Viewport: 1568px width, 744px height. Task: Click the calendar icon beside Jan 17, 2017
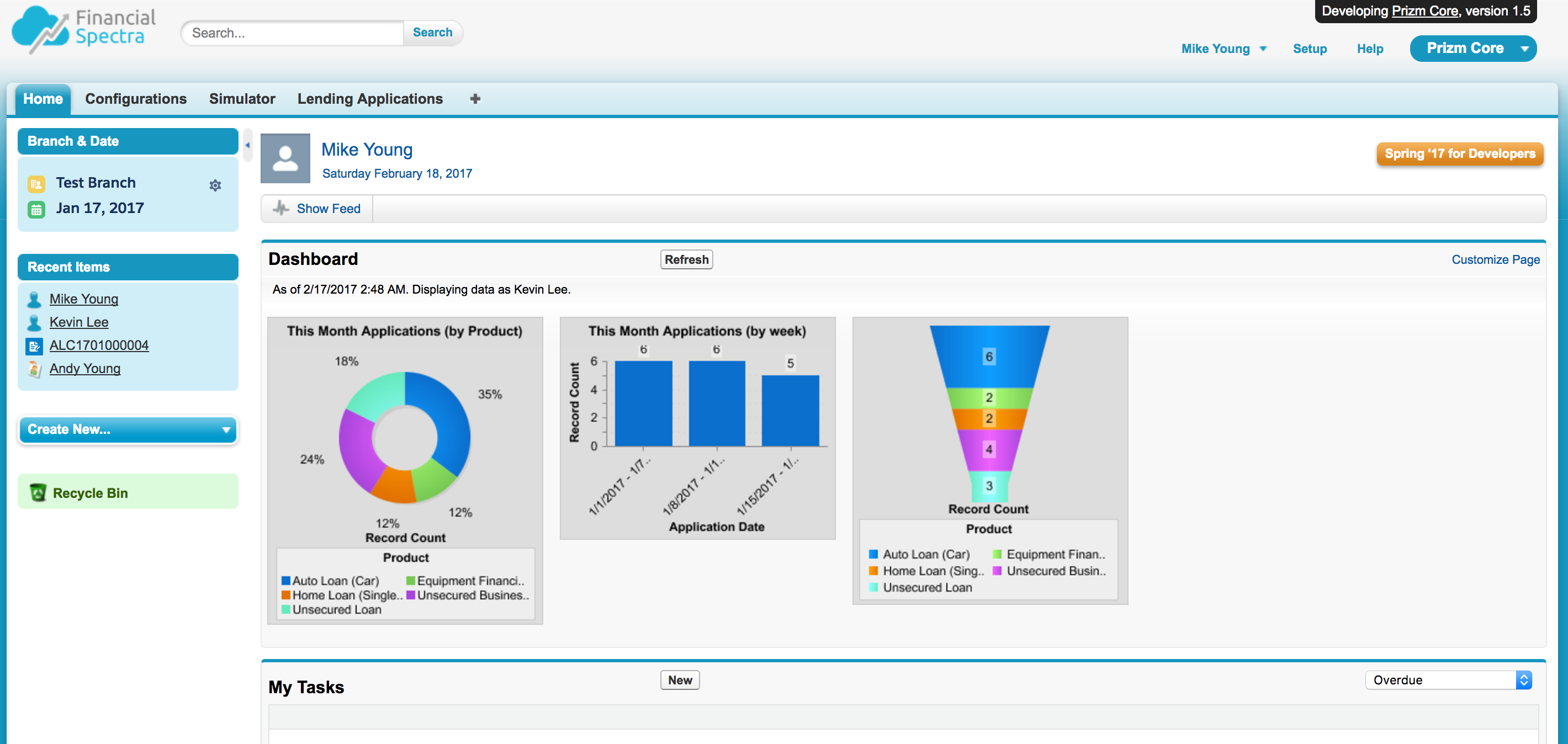click(36, 210)
